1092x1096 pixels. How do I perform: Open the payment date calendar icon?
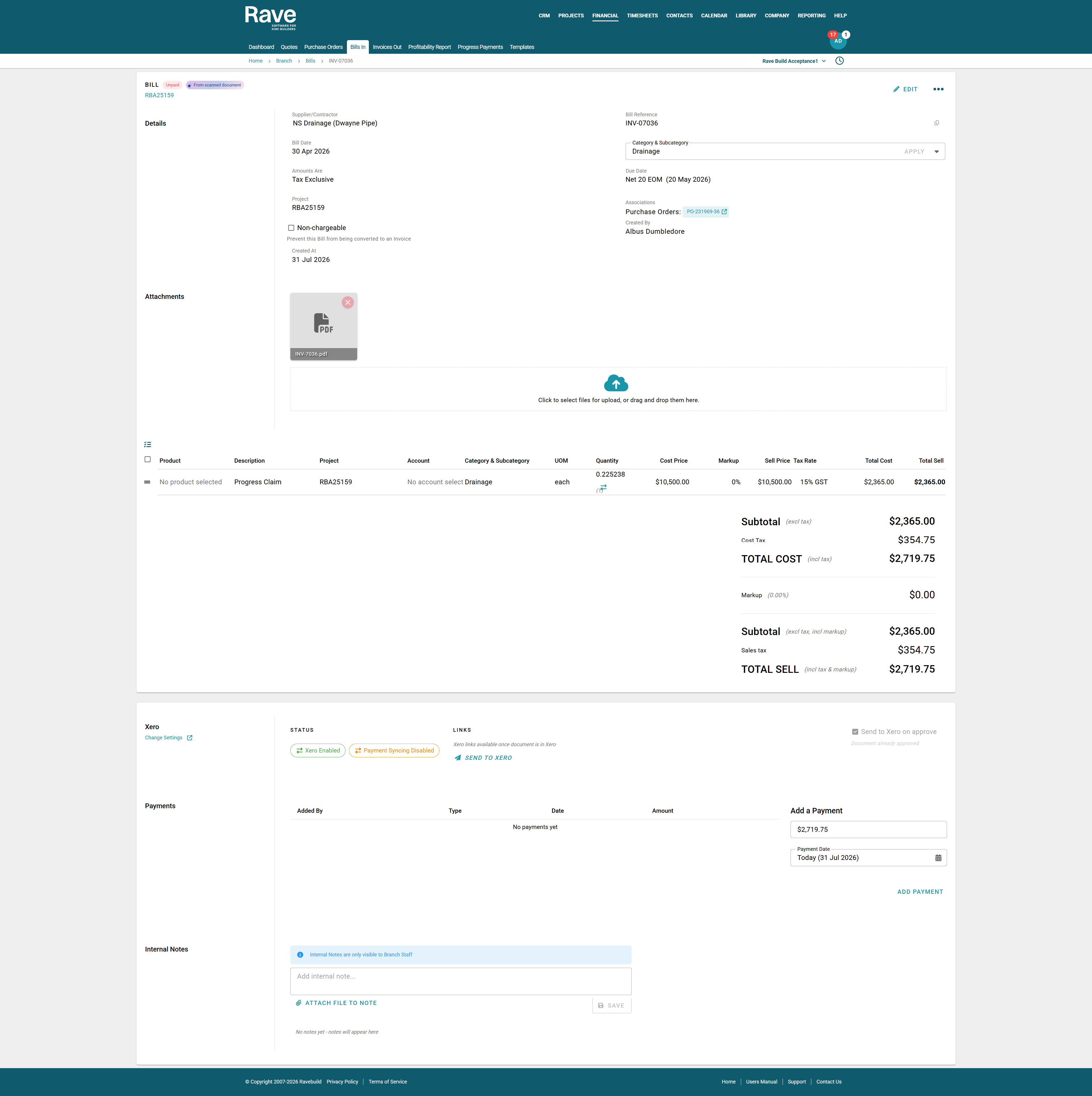(938, 858)
